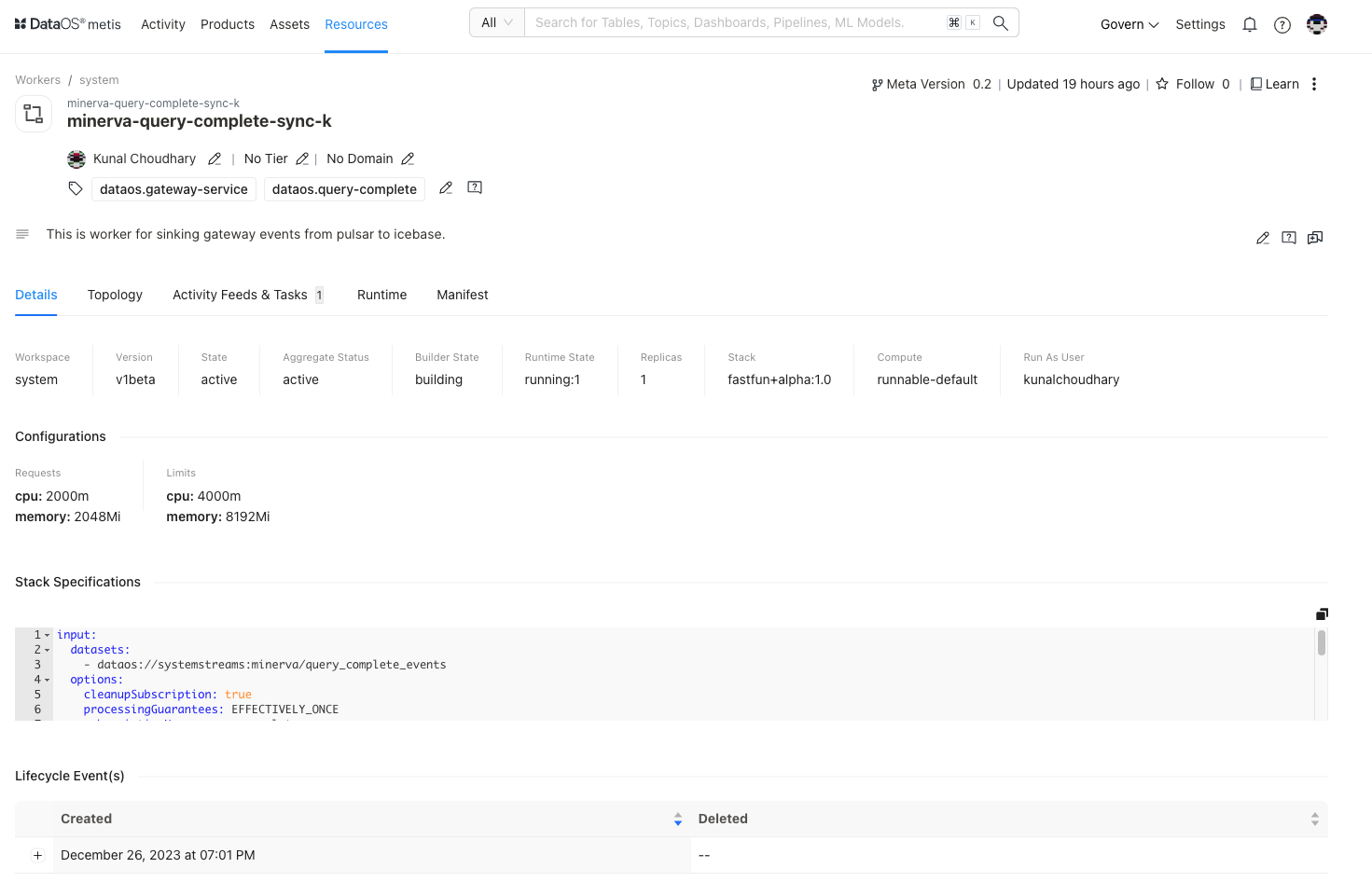Copy stack specifications to clipboard
This screenshot has height=882, width=1372.
point(1322,613)
